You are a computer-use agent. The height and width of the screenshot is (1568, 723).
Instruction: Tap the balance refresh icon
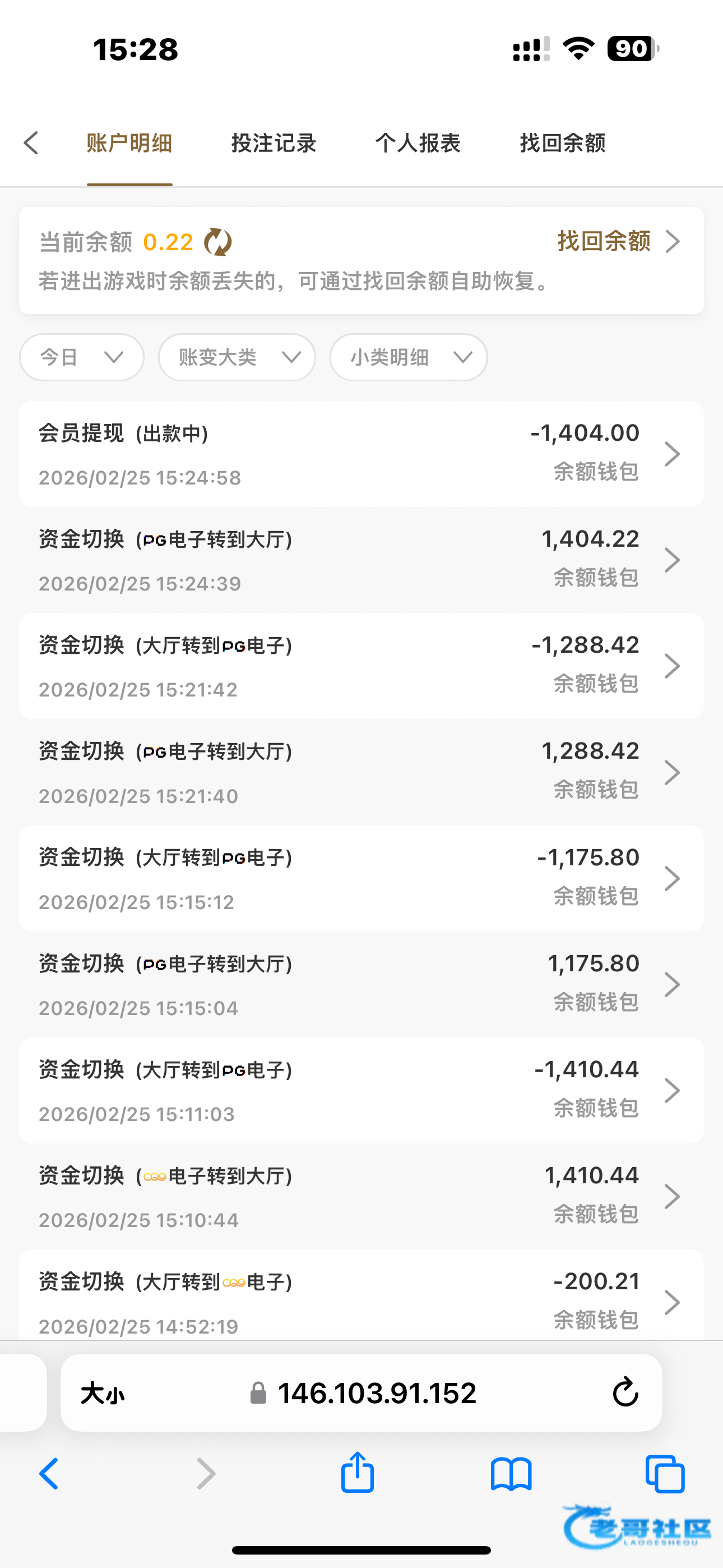pos(218,242)
